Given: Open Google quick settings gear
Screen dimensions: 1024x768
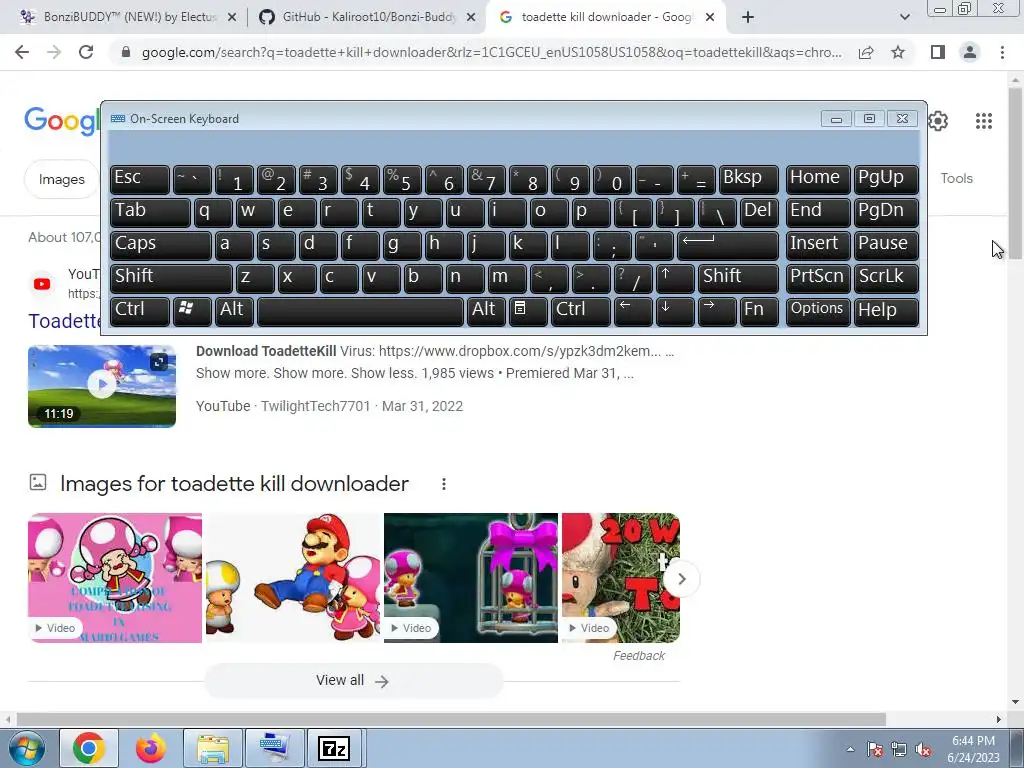Looking at the screenshot, I should click(x=938, y=121).
